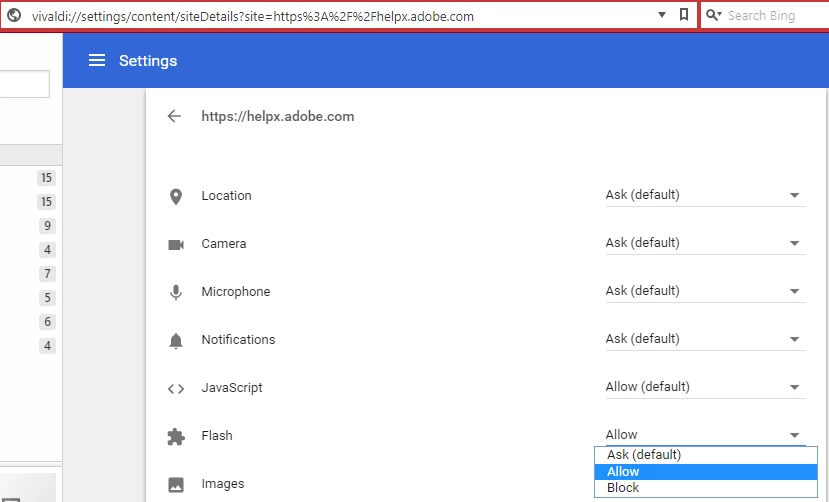Go back using the arrow beside helpx.adobe.com
829x502 pixels.
click(x=174, y=116)
